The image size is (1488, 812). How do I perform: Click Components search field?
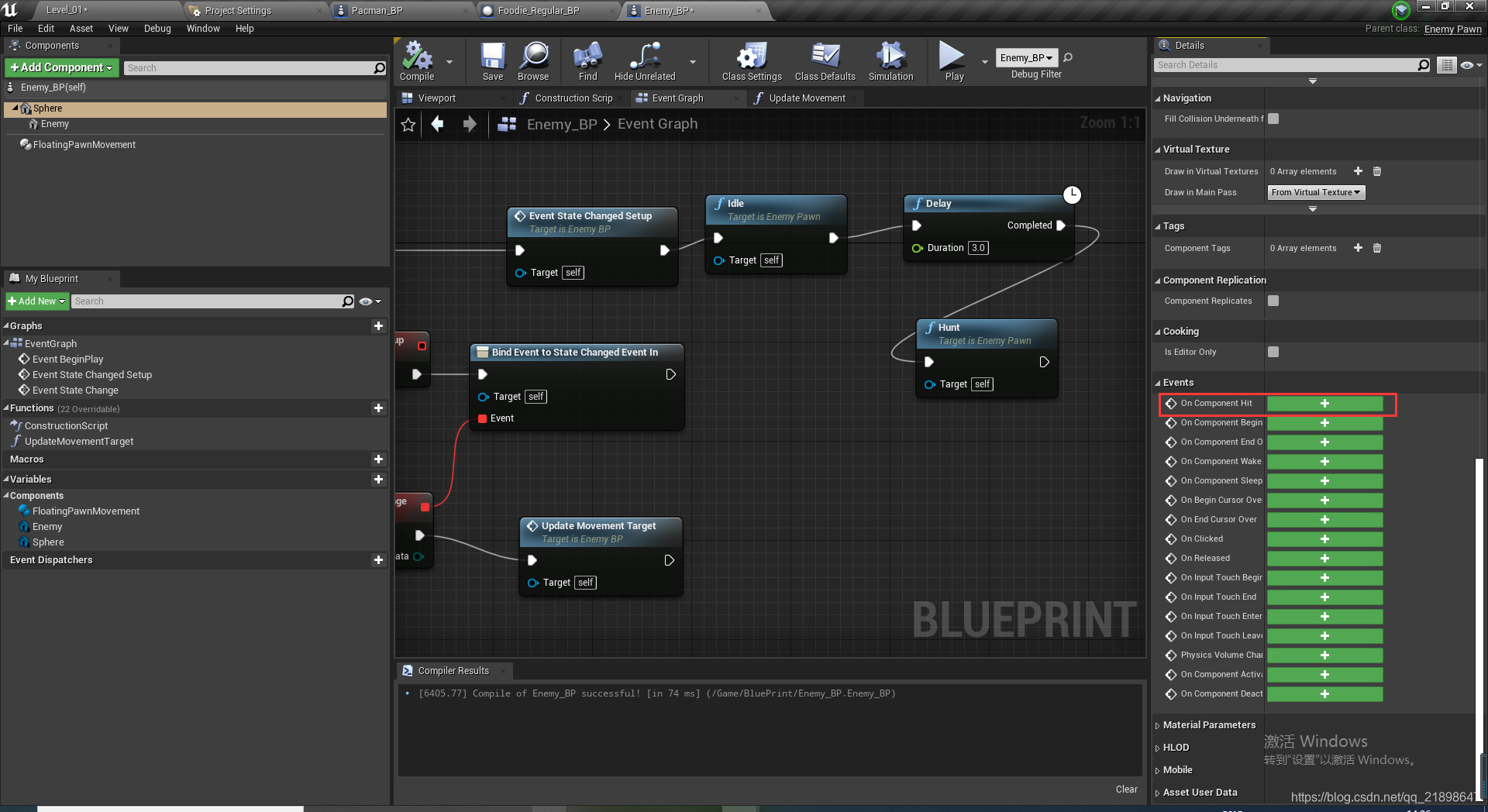[x=249, y=68]
